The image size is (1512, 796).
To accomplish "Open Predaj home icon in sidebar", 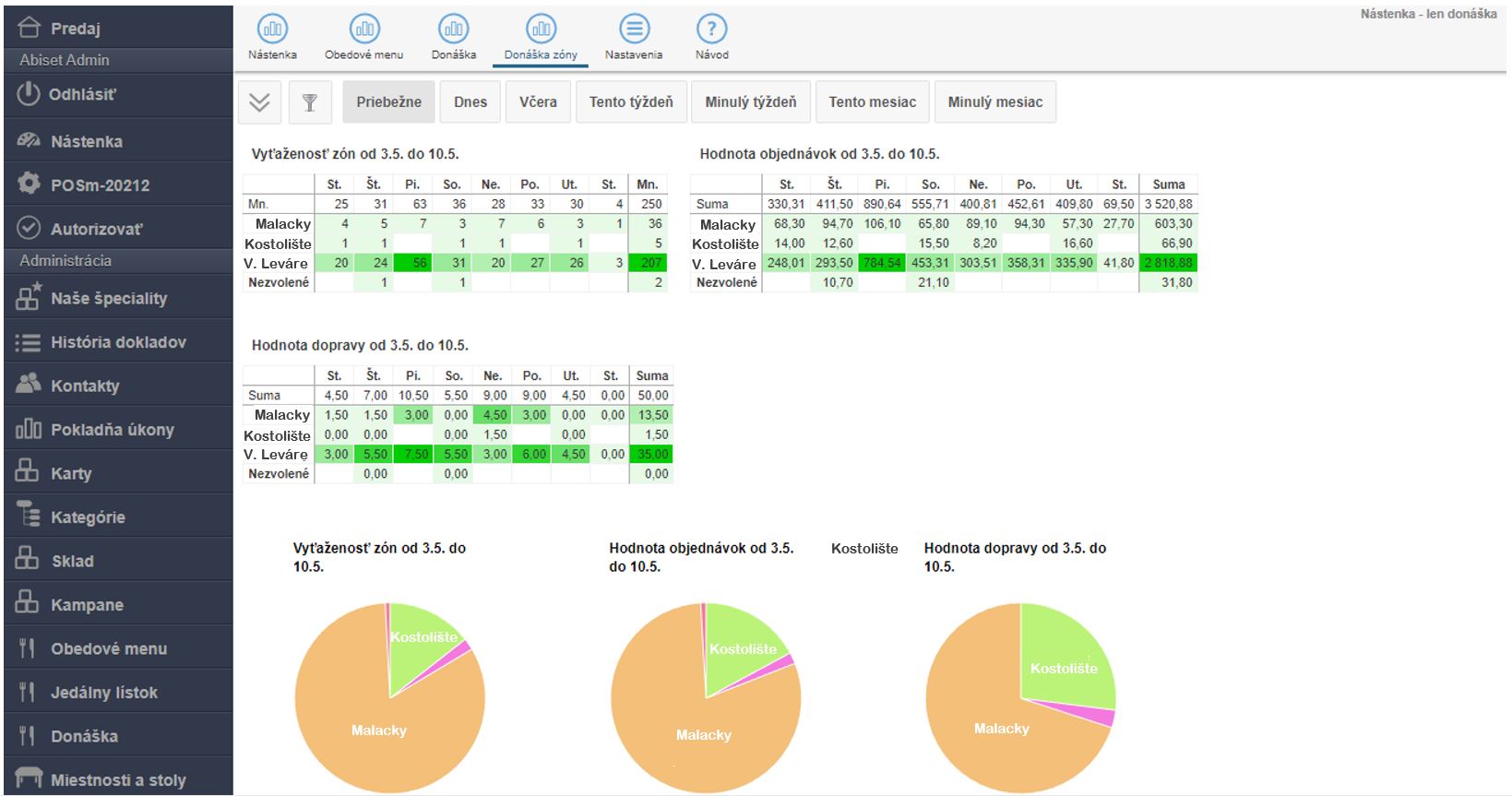I will point(29,28).
